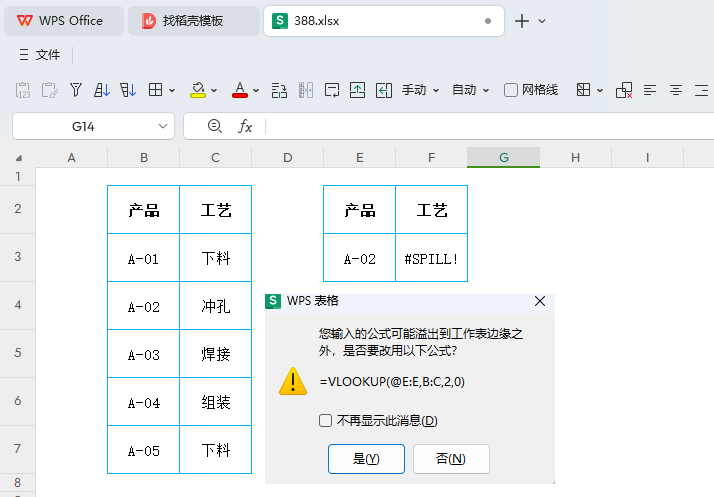This screenshot has height=497, width=714.
Task: Apply red font color A
Action: tap(240, 90)
